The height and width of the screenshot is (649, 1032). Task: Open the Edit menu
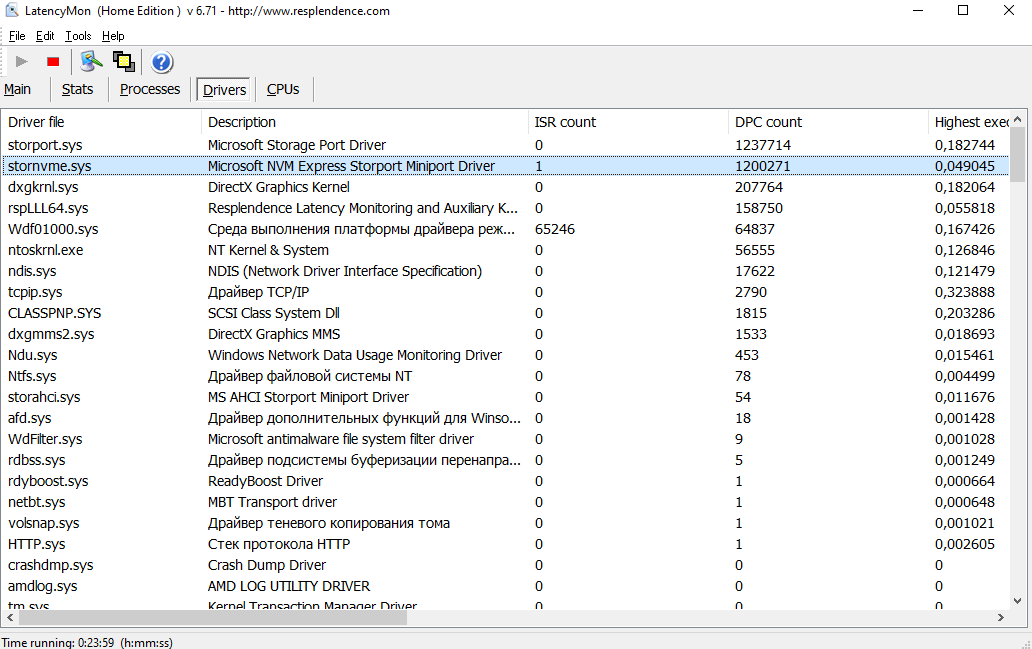(45, 36)
